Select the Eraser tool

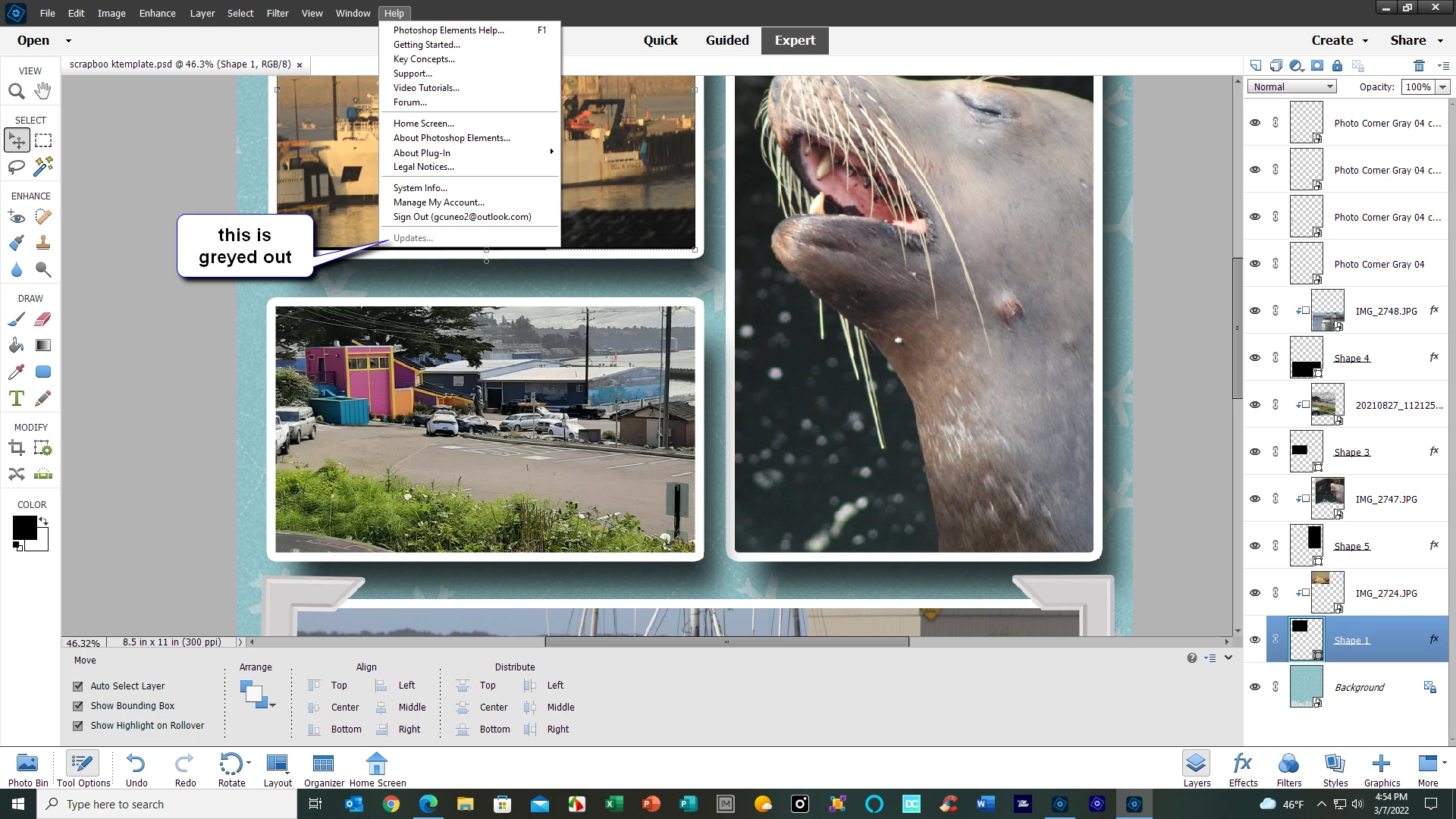[43, 319]
